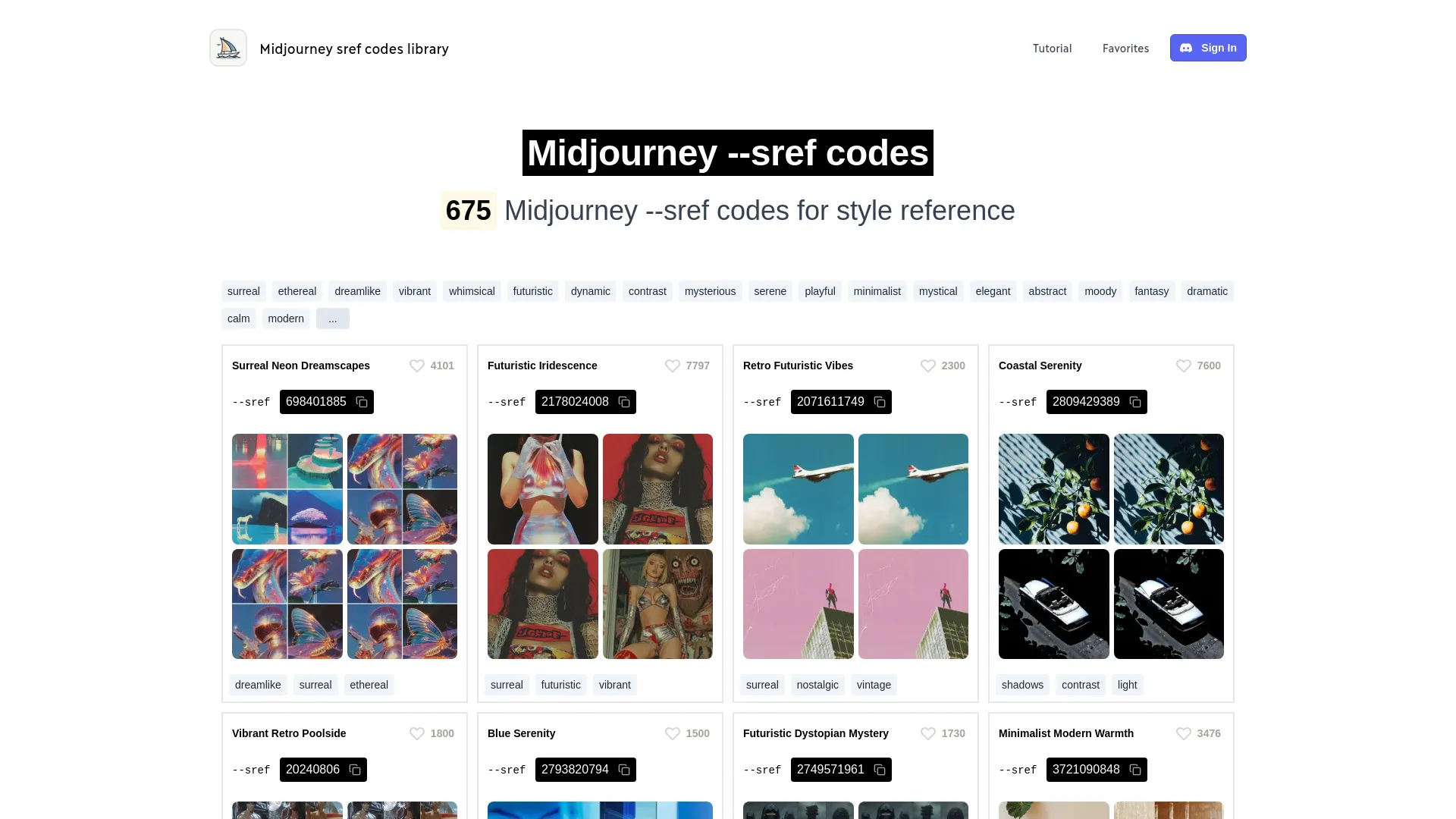Click the copy icon for sref 698401885
The height and width of the screenshot is (819, 1456).
[361, 402]
